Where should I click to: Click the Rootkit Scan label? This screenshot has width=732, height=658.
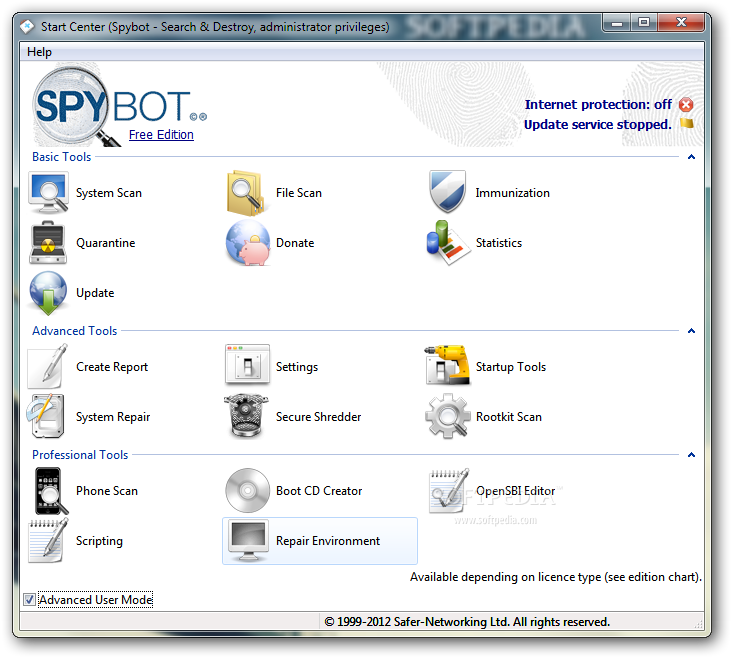(508, 417)
